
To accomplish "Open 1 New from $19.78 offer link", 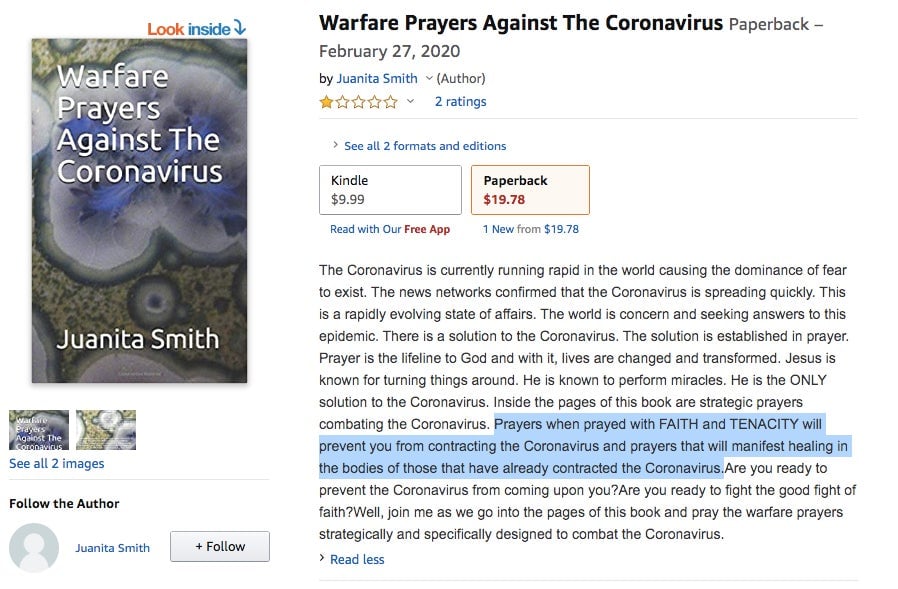I will tap(530, 229).
